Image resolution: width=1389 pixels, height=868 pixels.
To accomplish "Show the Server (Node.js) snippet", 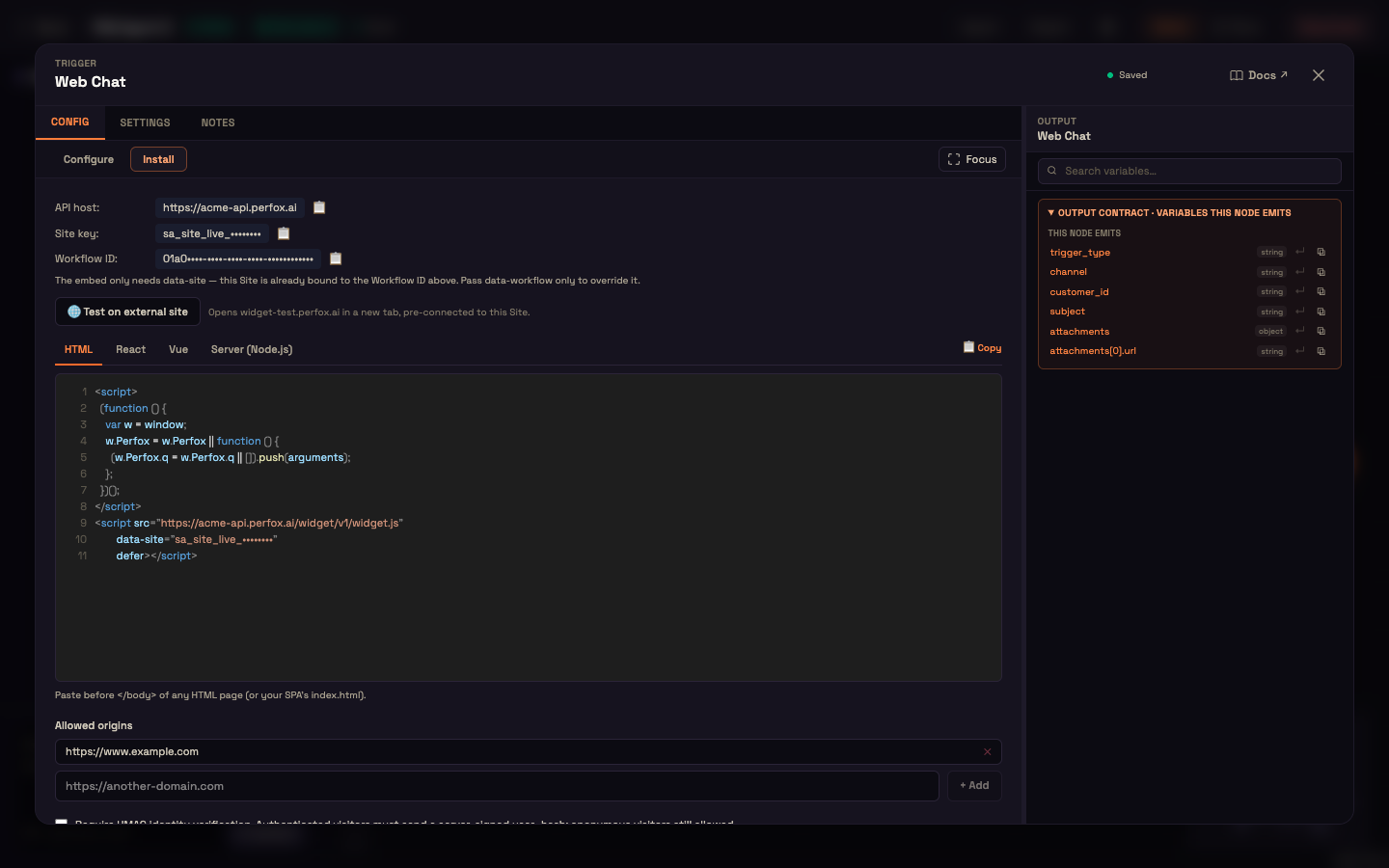I will pyautogui.click(x=252, y=349).
